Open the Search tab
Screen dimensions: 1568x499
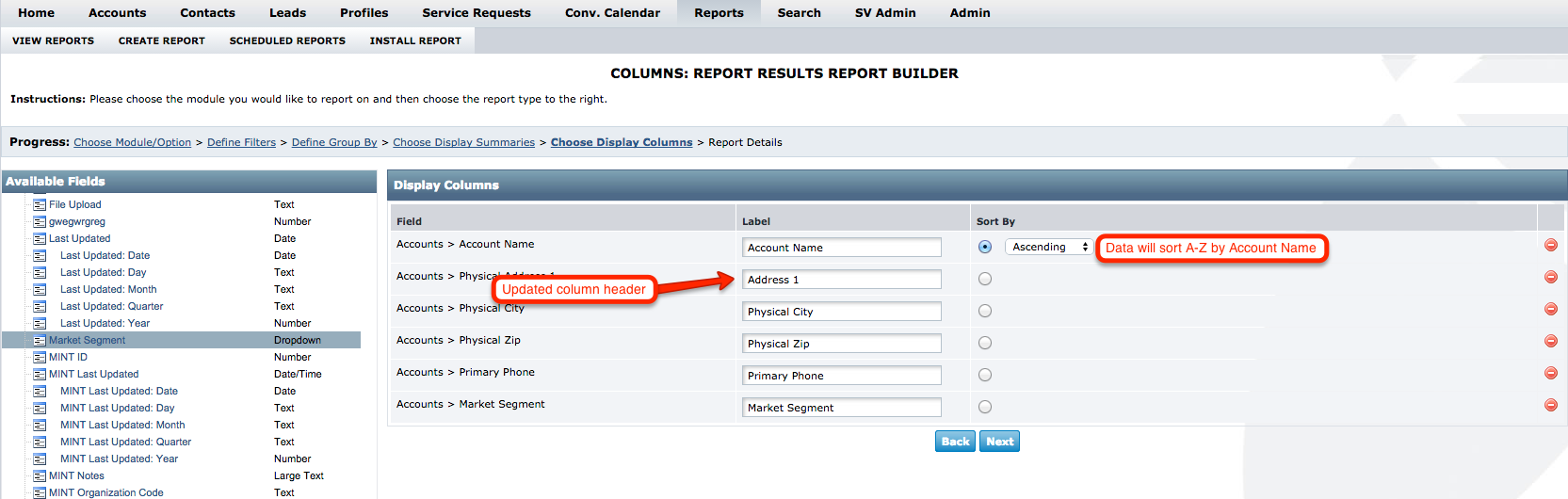[799, 13]
